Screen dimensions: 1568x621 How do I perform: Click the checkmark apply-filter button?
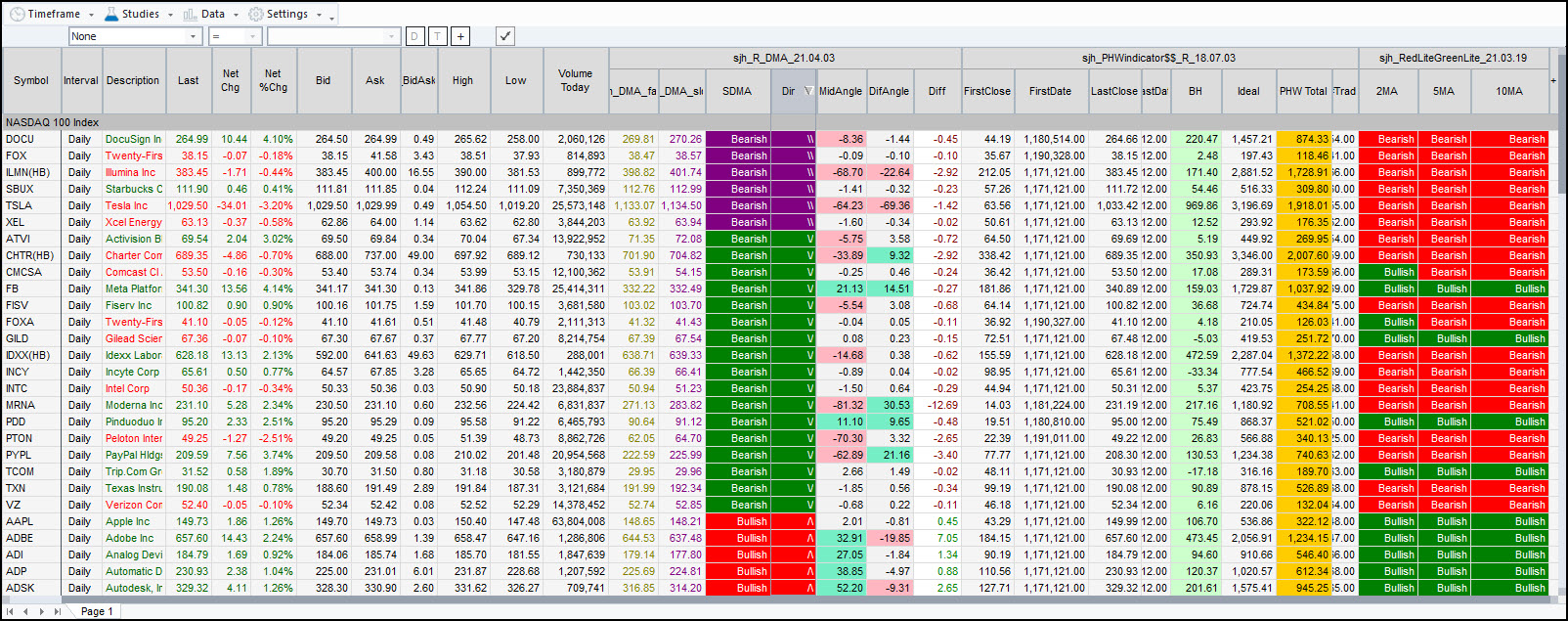coord(505,36)
